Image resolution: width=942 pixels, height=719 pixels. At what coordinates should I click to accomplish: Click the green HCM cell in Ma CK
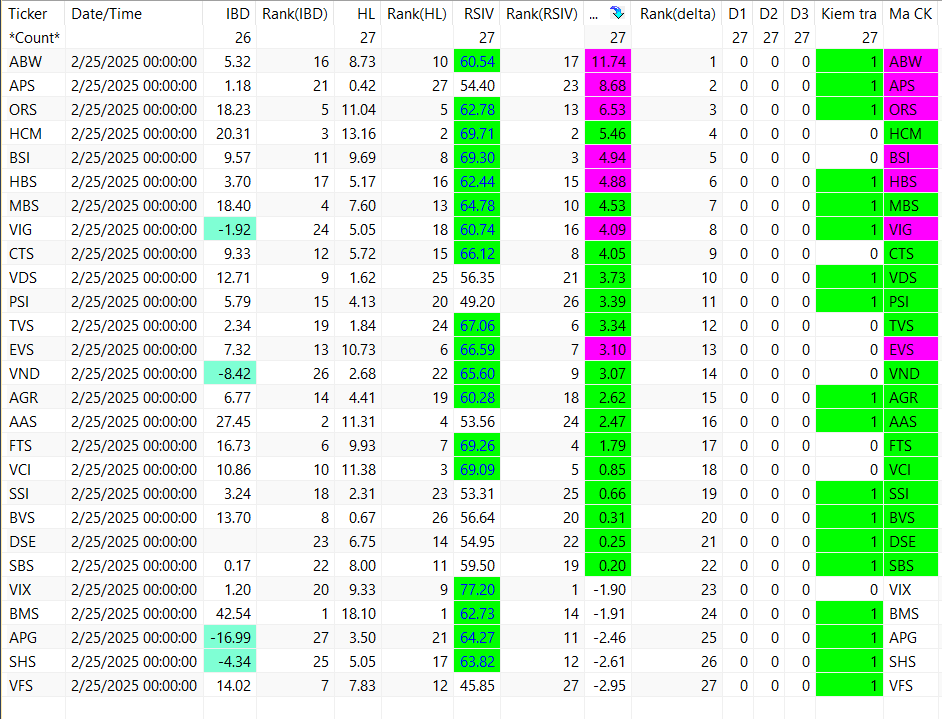click(911, 134)
